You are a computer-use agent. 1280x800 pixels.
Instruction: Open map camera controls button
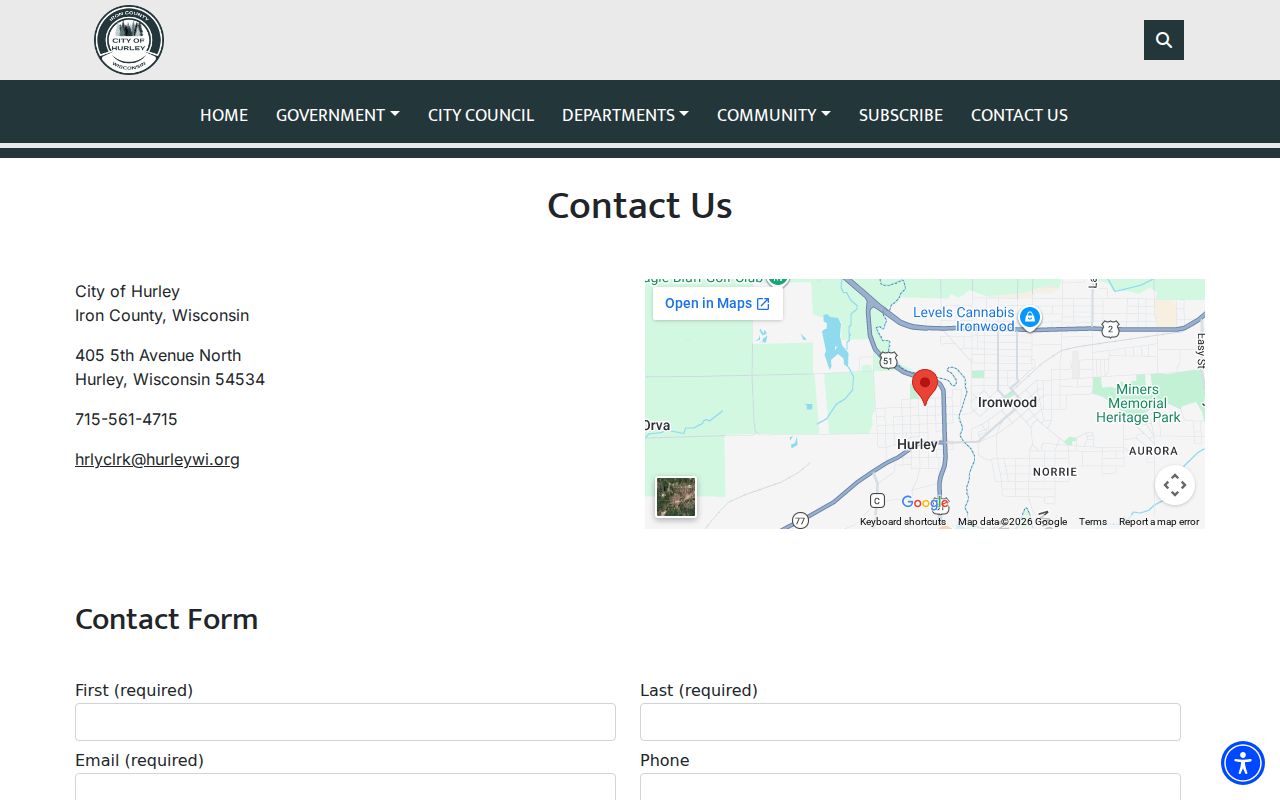(1175, 485)
